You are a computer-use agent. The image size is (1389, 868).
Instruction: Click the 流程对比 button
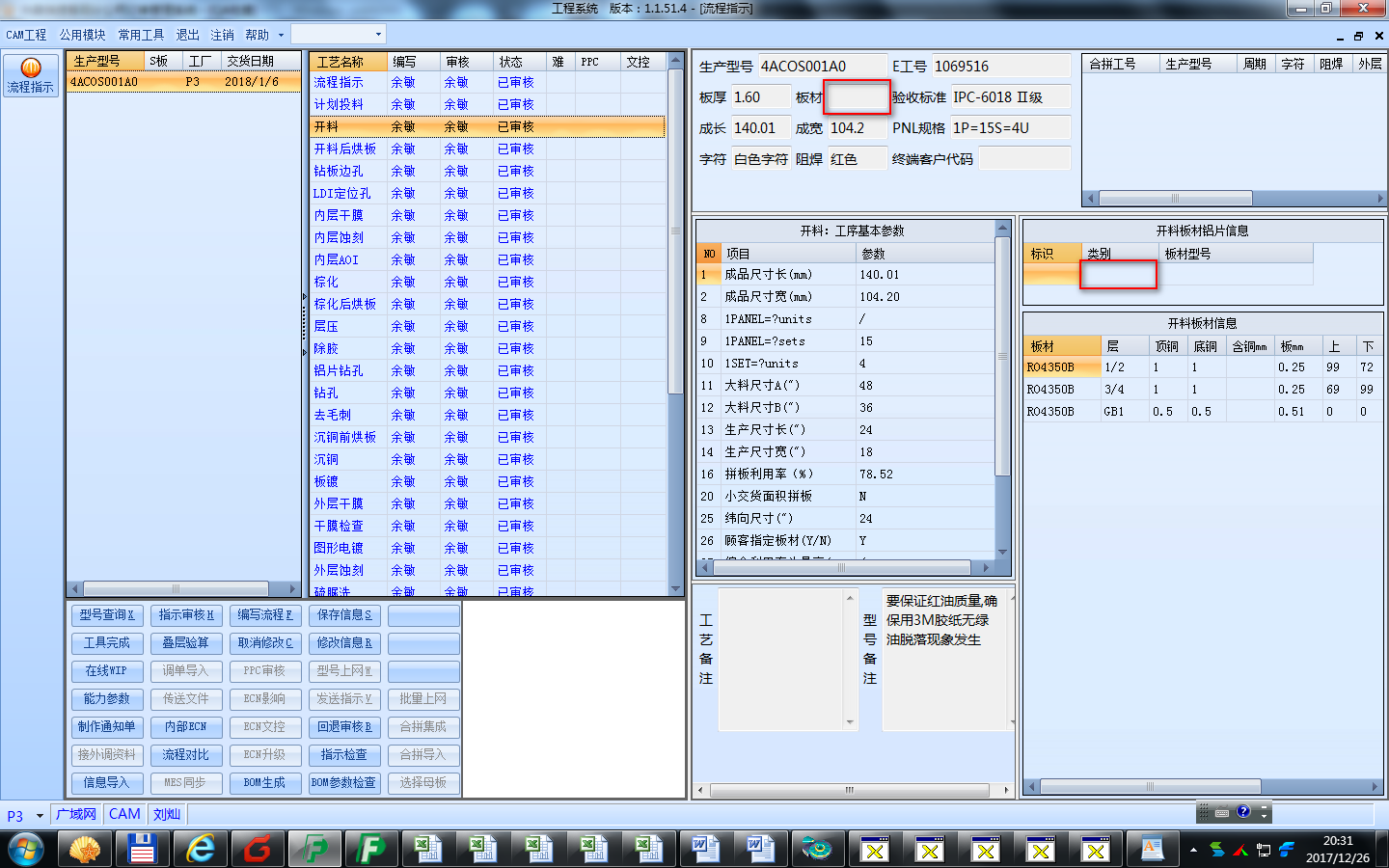click(x=186, y=754)
